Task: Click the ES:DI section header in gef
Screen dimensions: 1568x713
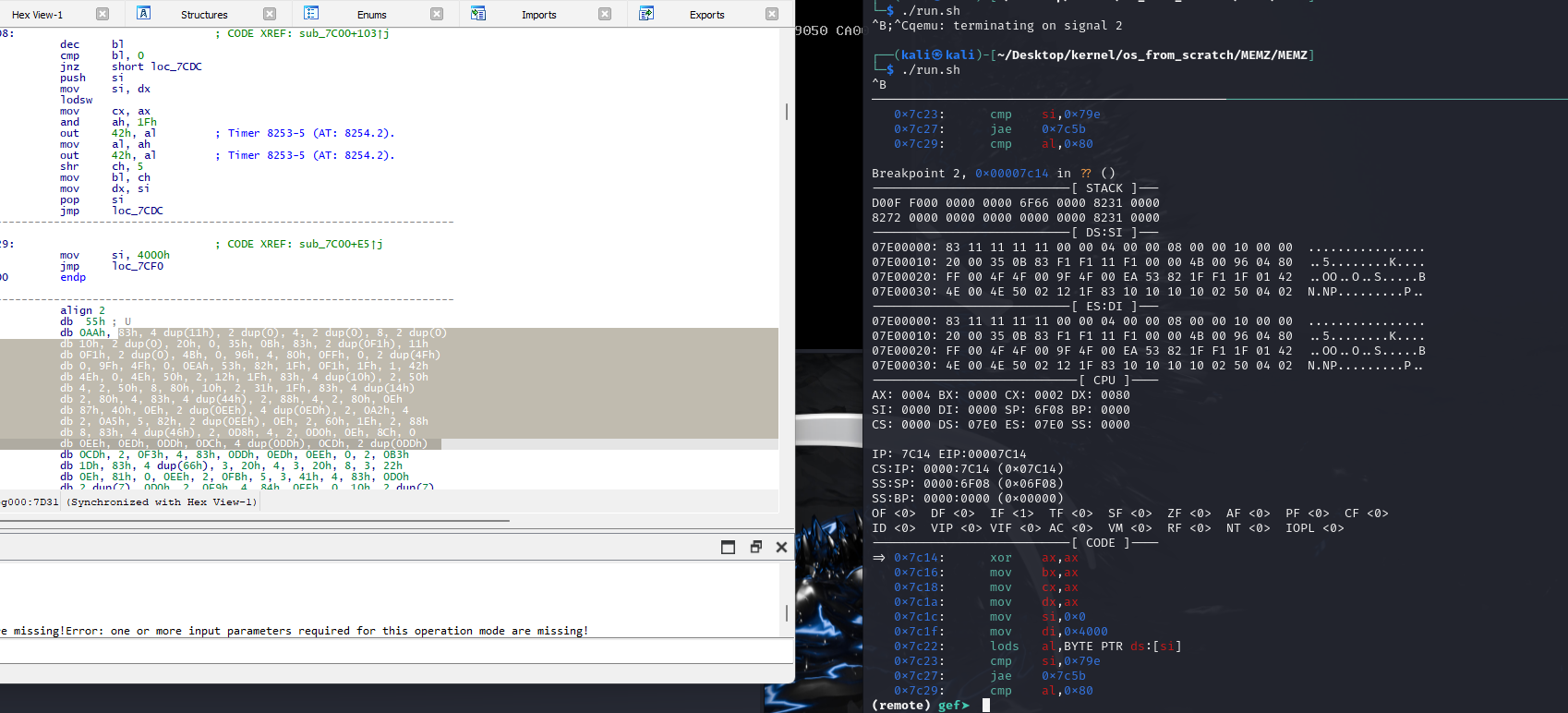Action: coord(1104,307)
